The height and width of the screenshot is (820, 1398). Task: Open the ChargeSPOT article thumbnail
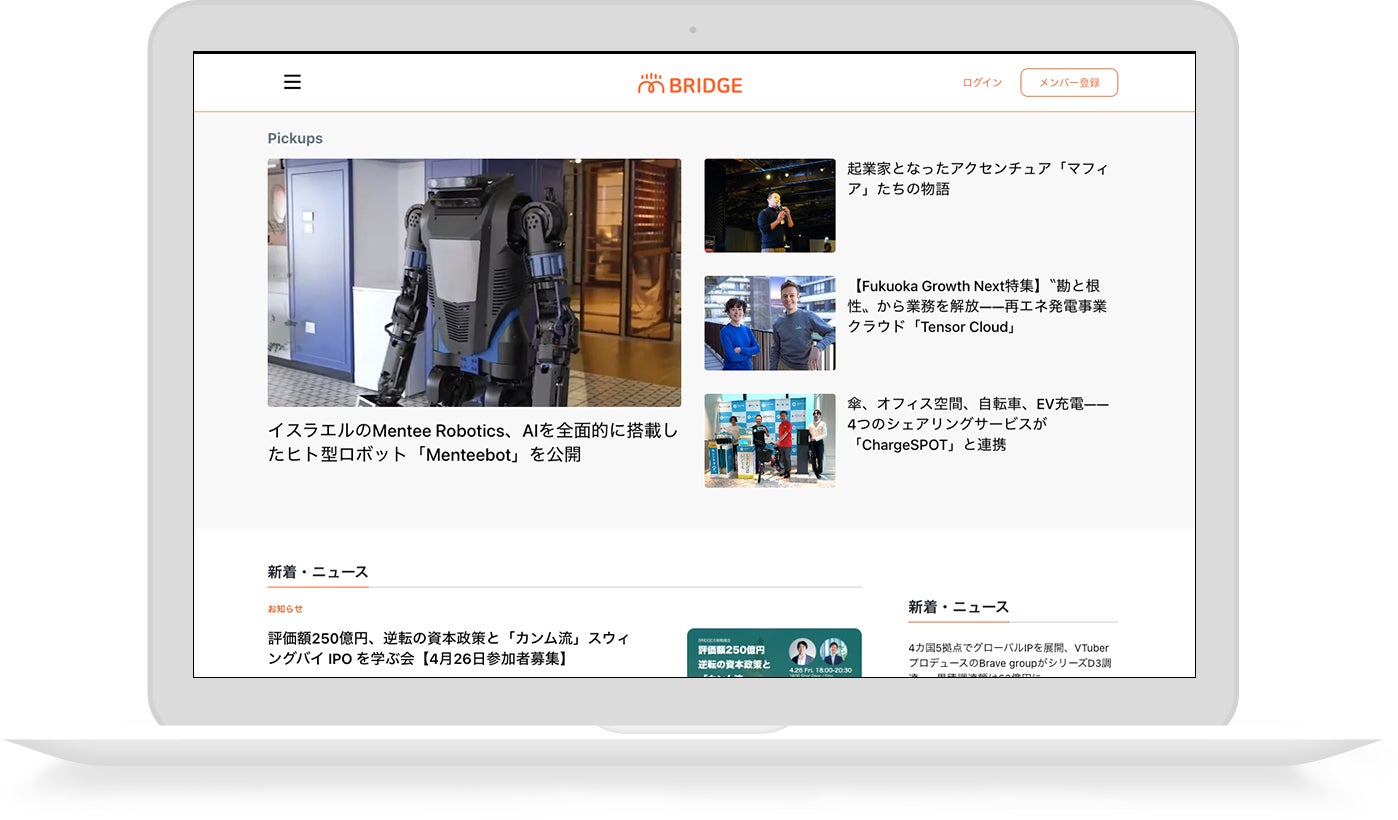point(770,441)
